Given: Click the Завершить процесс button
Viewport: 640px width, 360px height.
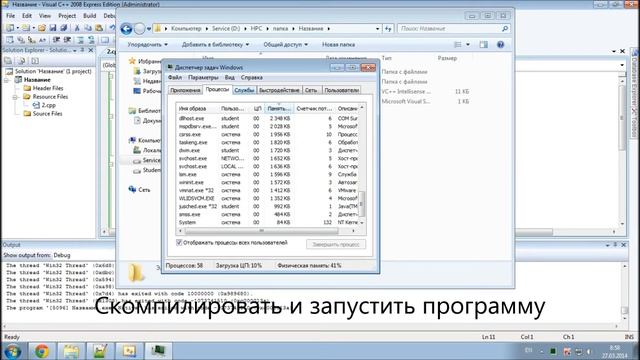Looking at the screenshot, I should [336, 244].
